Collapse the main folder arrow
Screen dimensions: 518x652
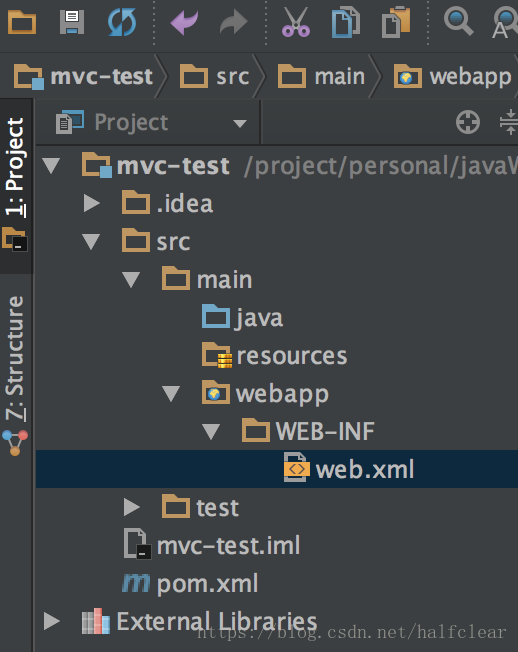pyautogui.click(x=131, y=280)
